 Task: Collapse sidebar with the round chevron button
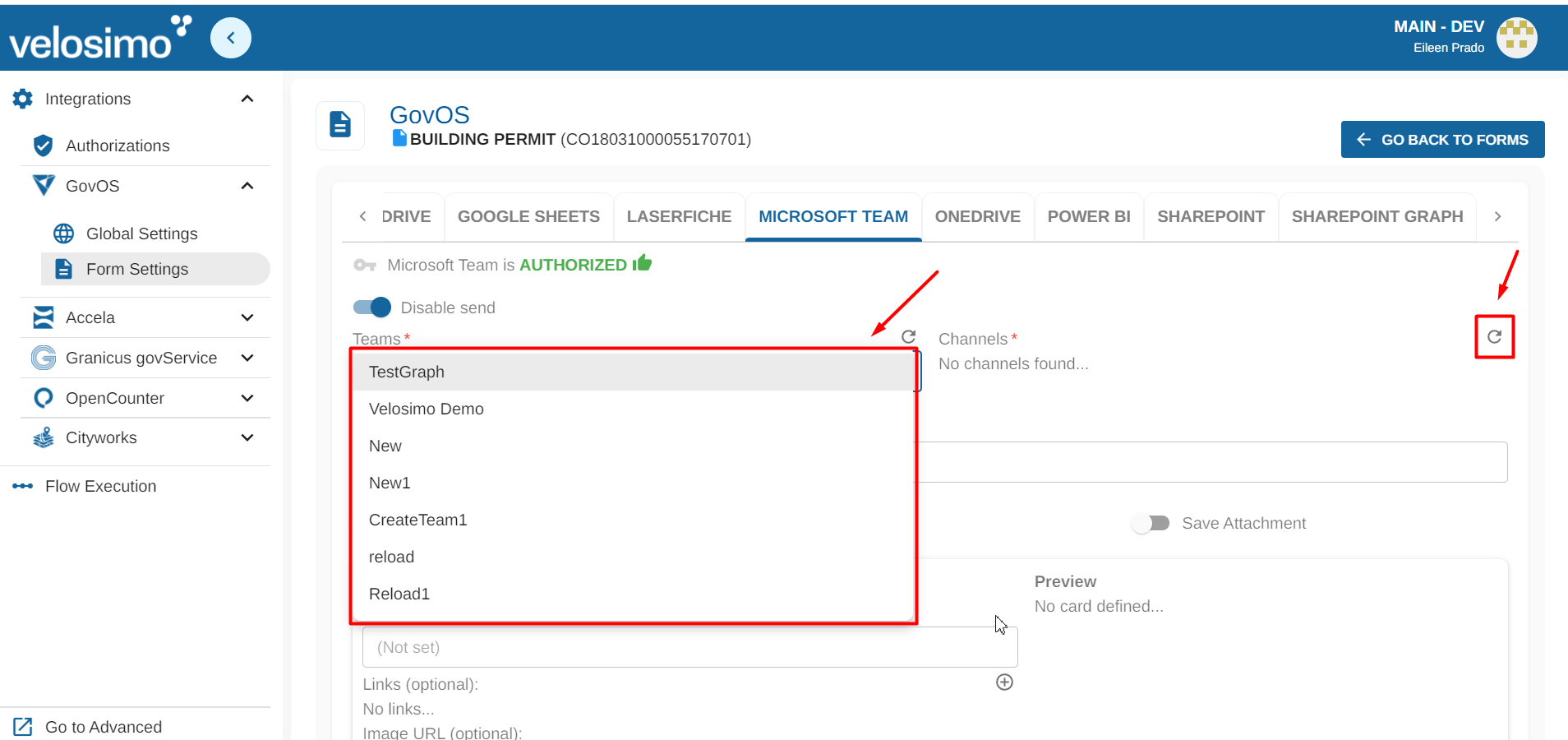(231, 38)
